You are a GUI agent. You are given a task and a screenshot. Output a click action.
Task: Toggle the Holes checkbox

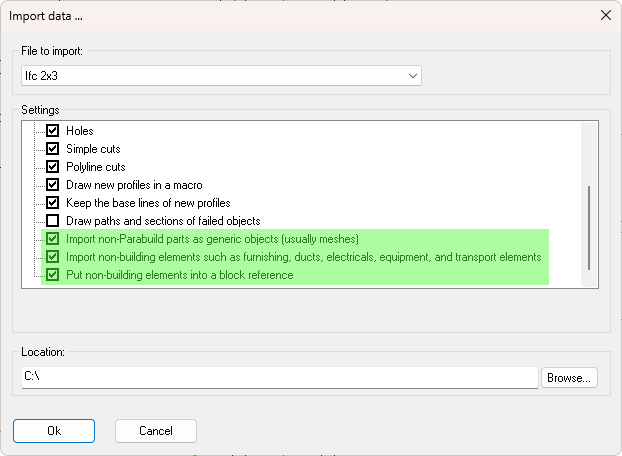[53, 131]
